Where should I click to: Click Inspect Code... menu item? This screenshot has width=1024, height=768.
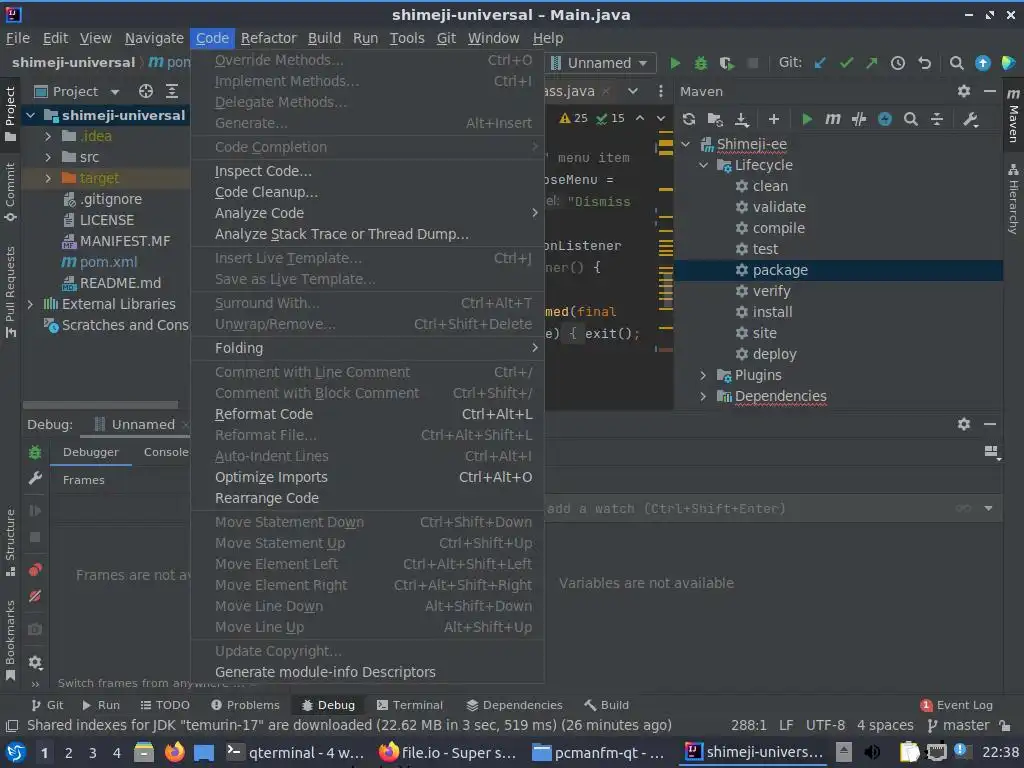[x=368, y=171]
